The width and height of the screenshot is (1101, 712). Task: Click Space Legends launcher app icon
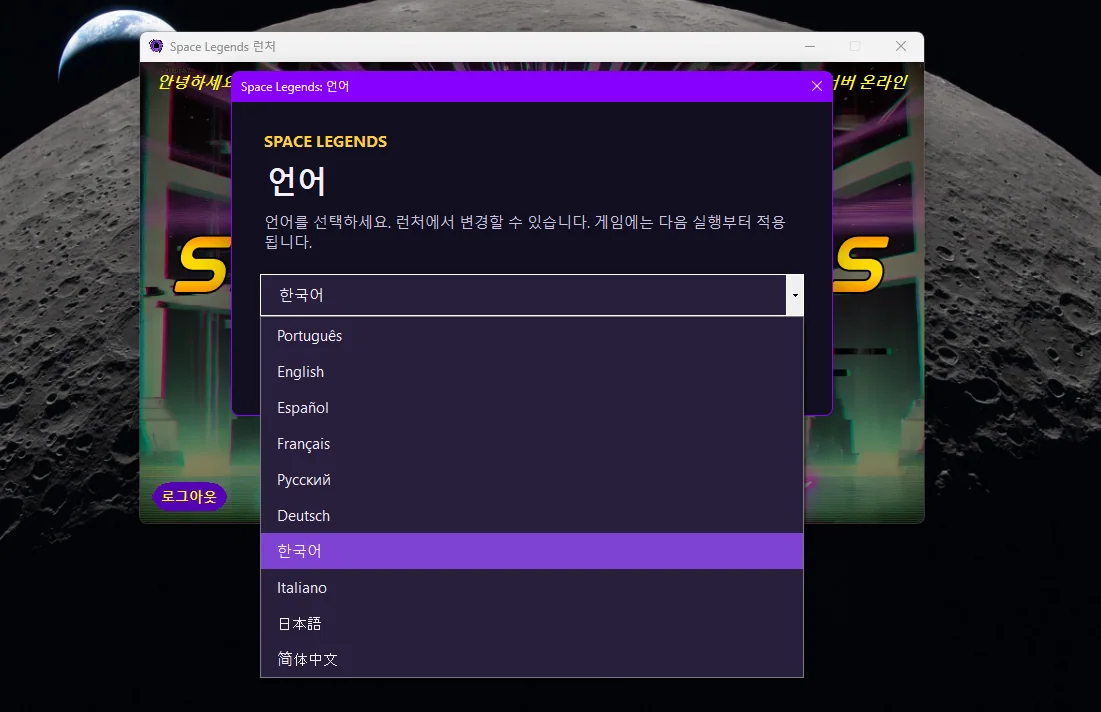click(x=156, y=46)
